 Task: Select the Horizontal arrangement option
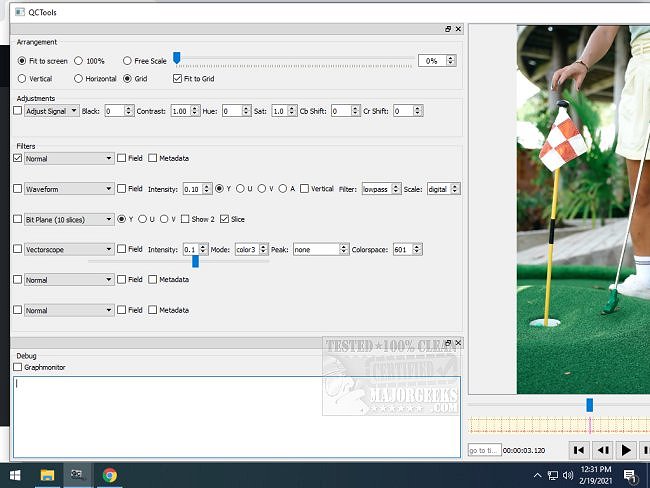pyautogui.click(x=79, y=78)
